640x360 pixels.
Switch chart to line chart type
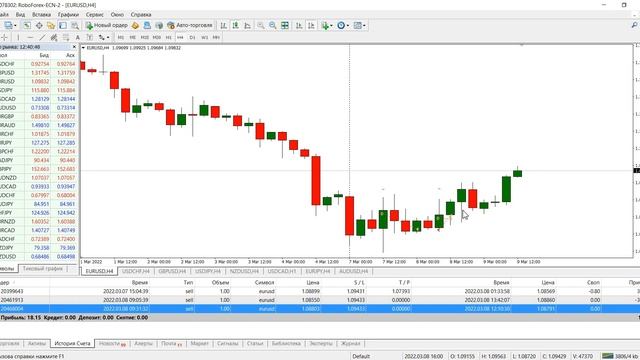coord(247,25)
